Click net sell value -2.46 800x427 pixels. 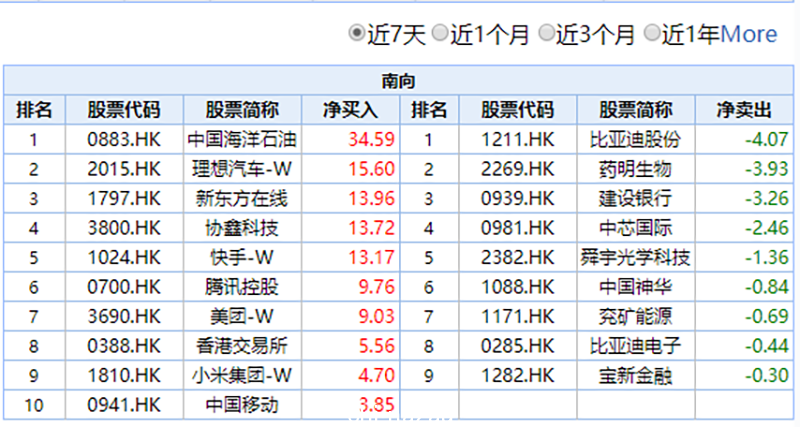click(766, 228)
